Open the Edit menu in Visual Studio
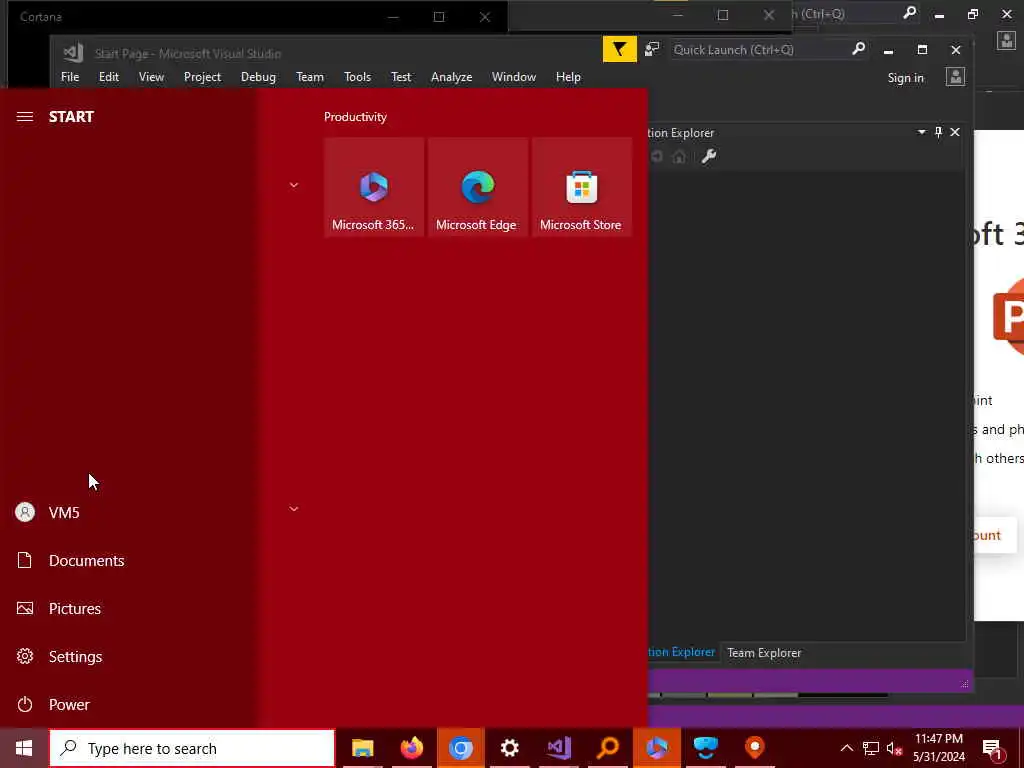The image size is (1024, 768). click(108, 77)
